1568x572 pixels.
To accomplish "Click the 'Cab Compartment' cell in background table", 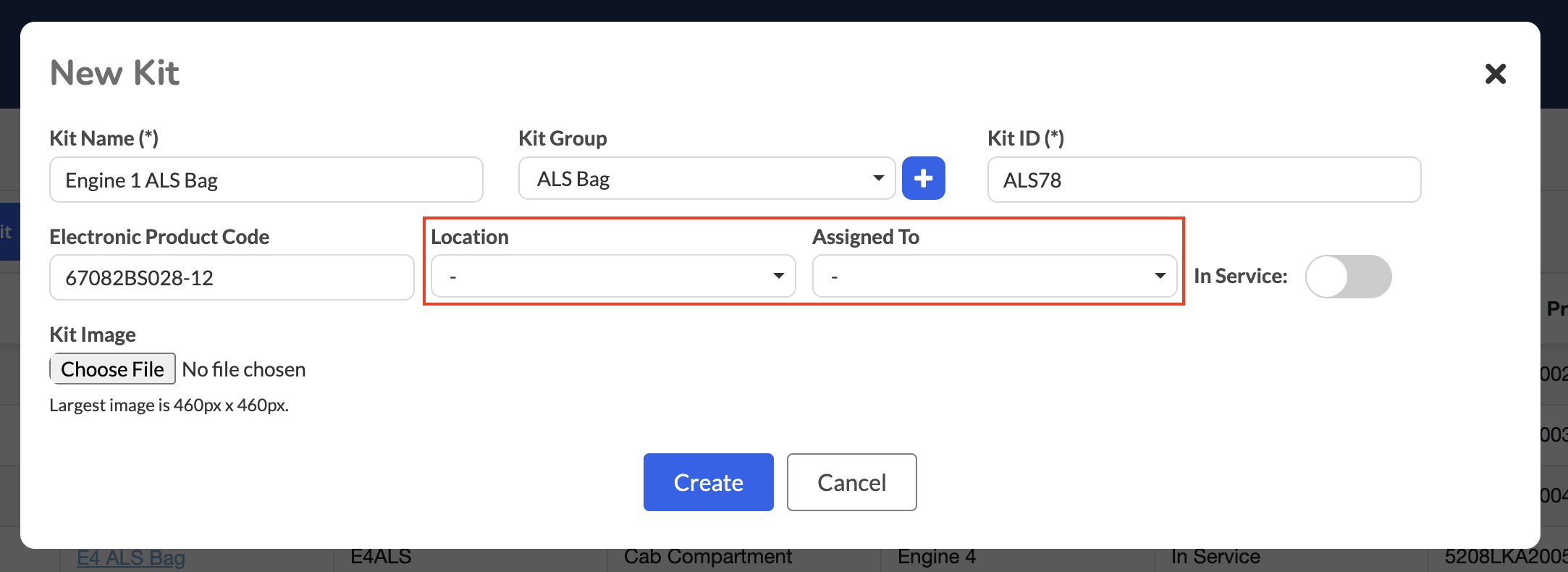I will pos(707,557).
